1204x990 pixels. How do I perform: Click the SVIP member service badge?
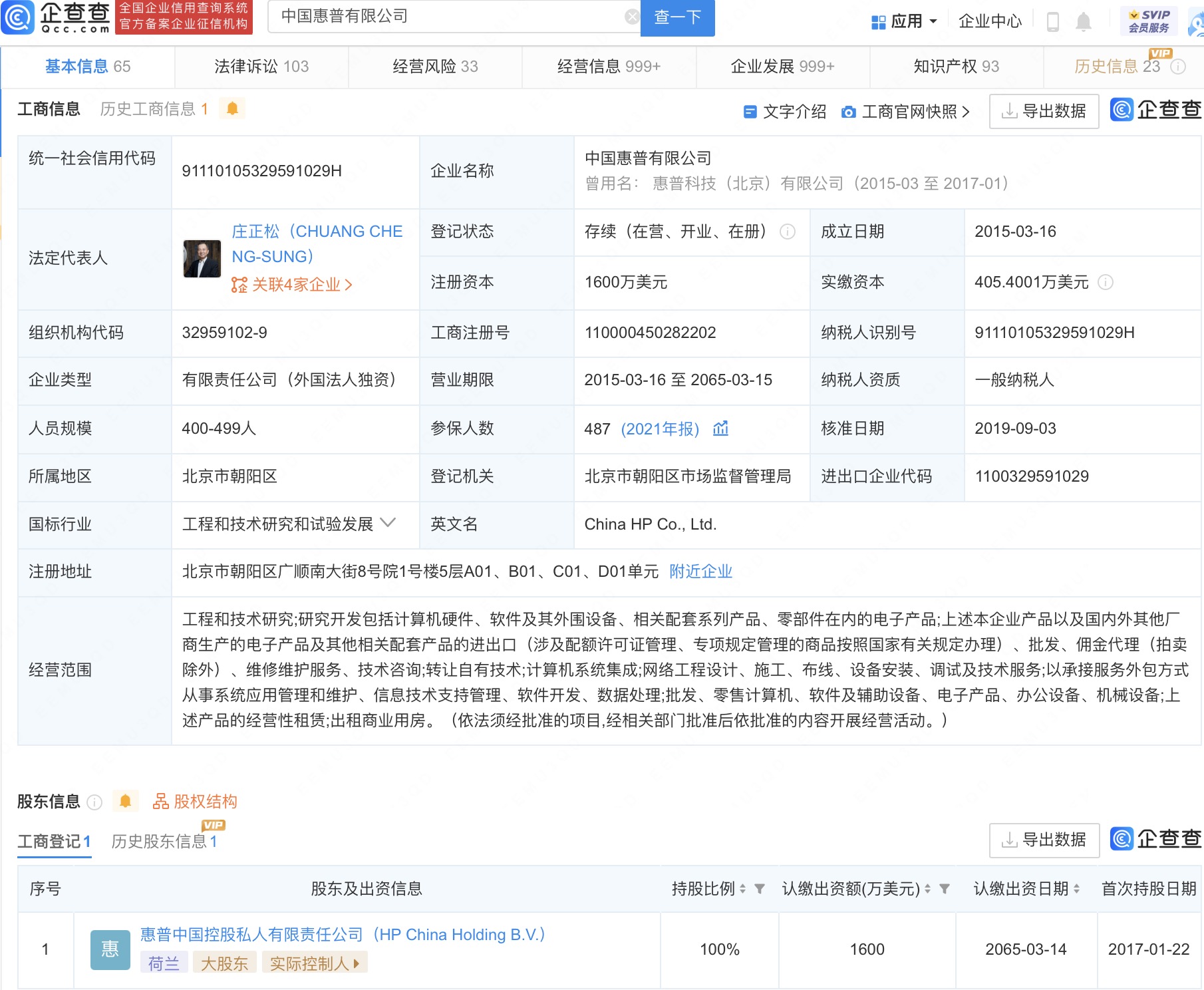coord(1149,21)
